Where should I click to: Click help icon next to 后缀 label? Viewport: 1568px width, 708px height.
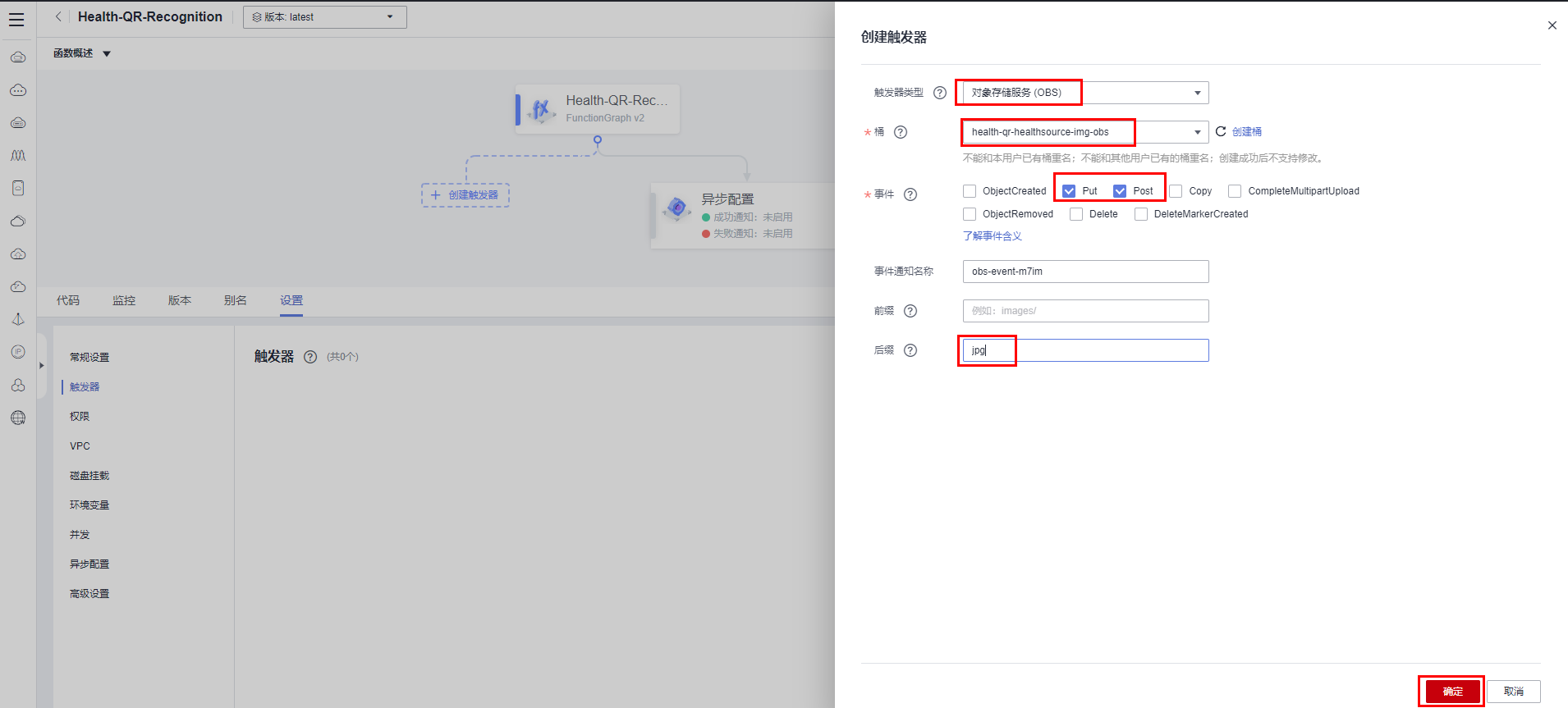[x=910, y=350]
